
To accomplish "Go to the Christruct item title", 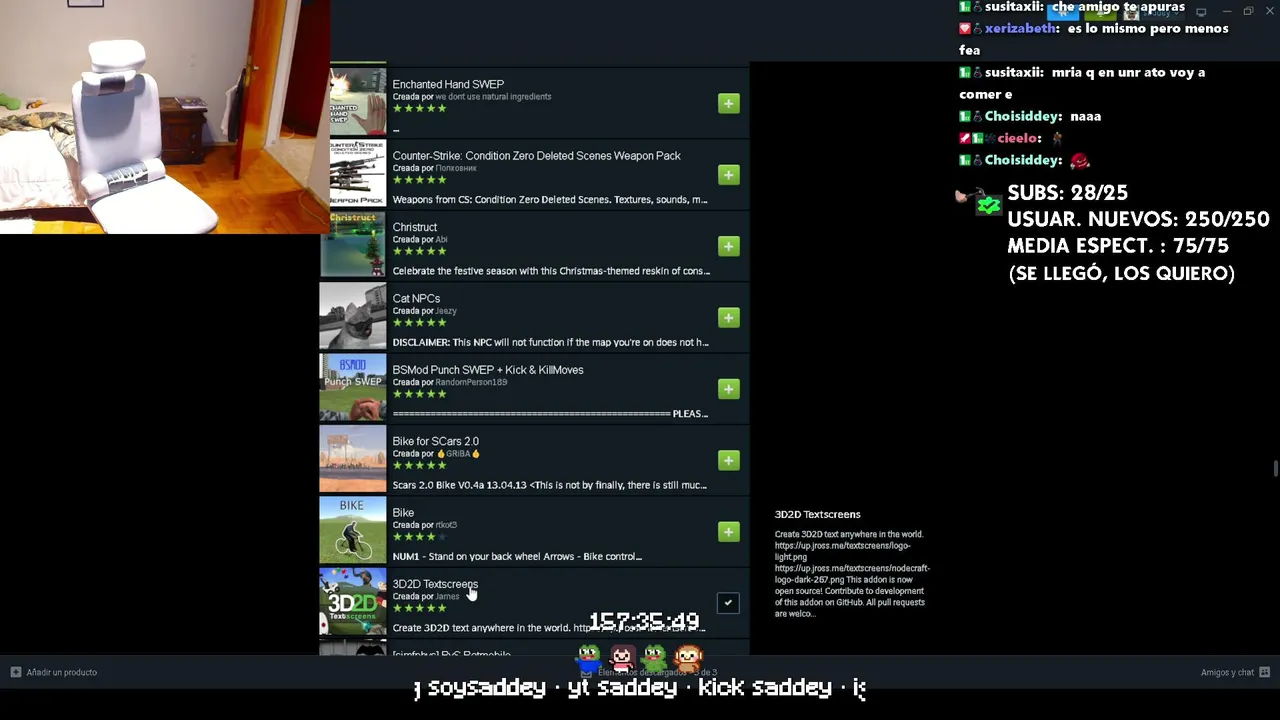I will [415, 228].
